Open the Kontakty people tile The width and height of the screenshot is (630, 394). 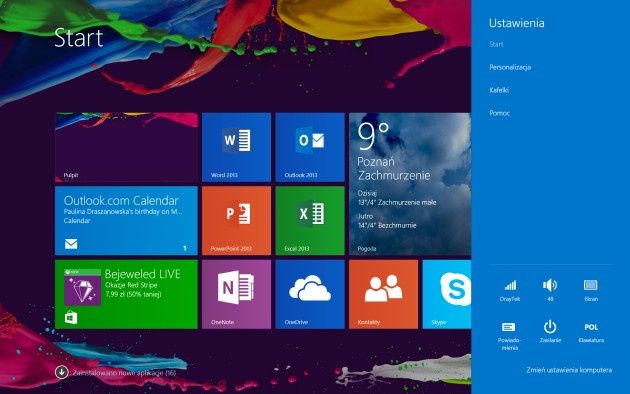coord(383,294)
